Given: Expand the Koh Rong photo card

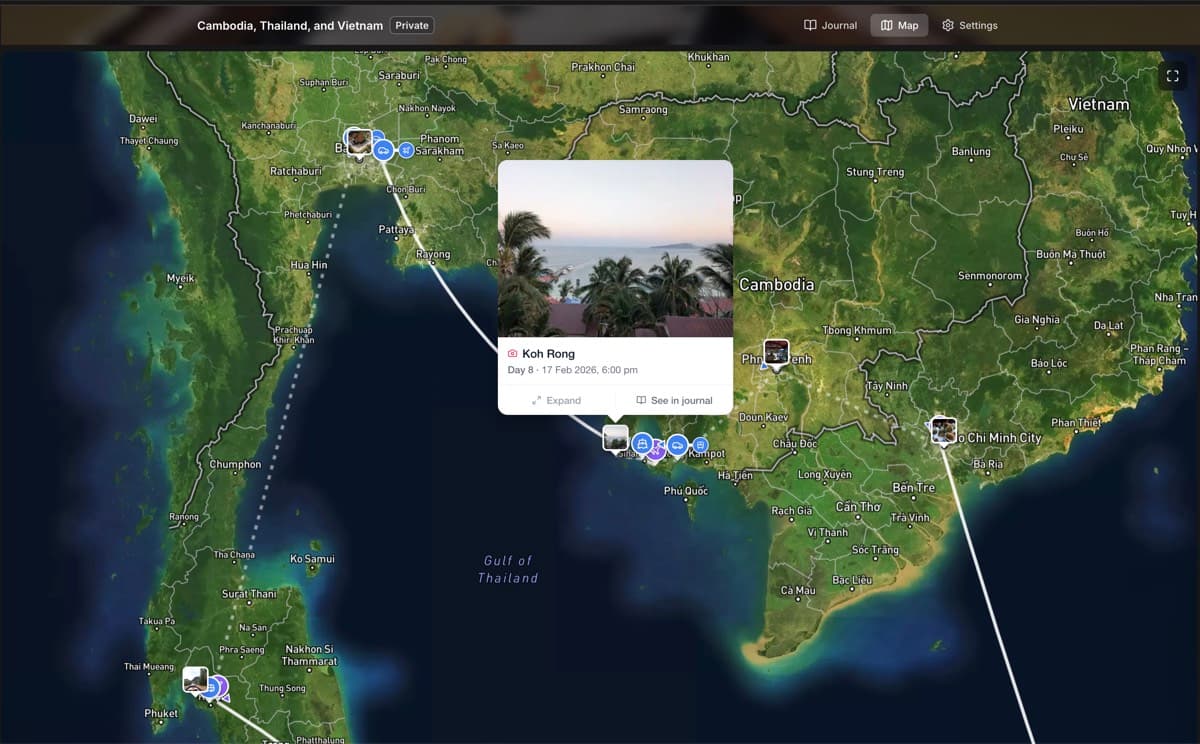Looking at the screenshot, I should click(x=556, y=400).
